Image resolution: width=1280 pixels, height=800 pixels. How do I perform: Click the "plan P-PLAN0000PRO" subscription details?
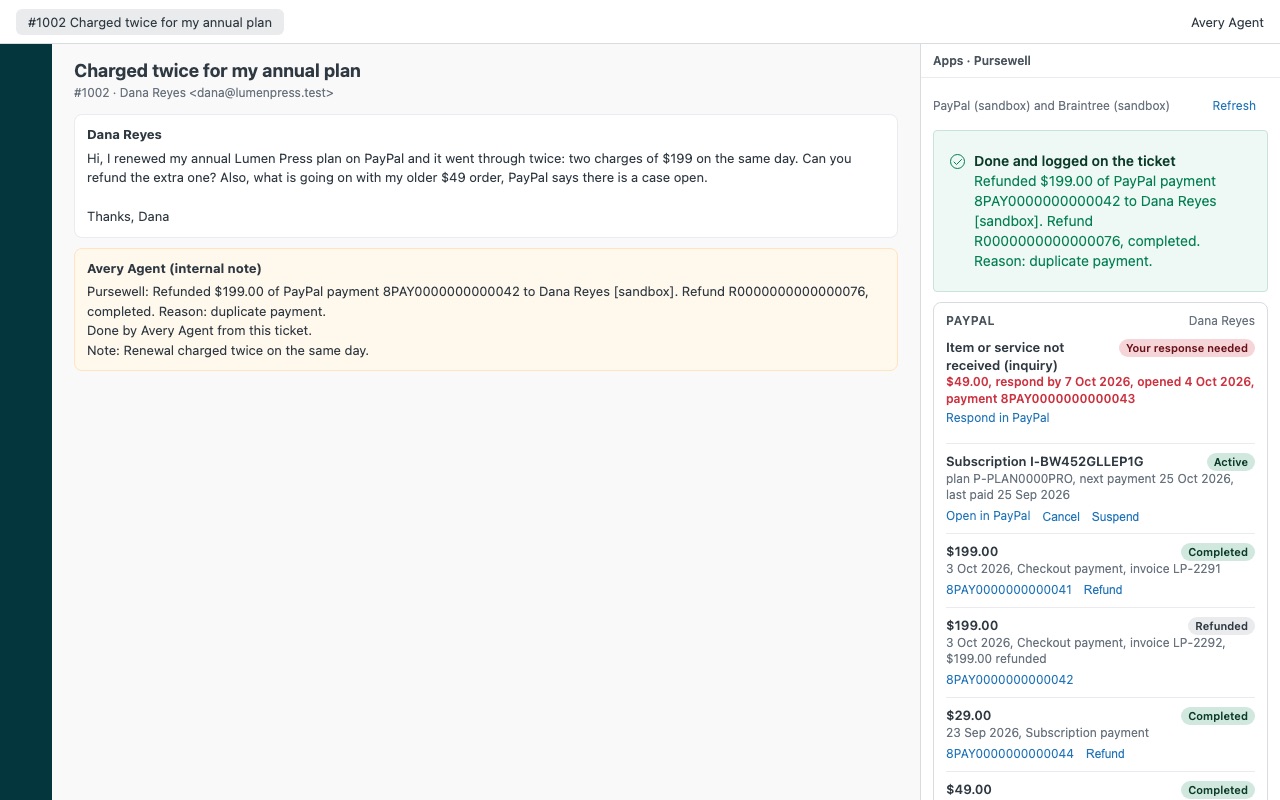pyautogui.click(x=1090, y=487)
